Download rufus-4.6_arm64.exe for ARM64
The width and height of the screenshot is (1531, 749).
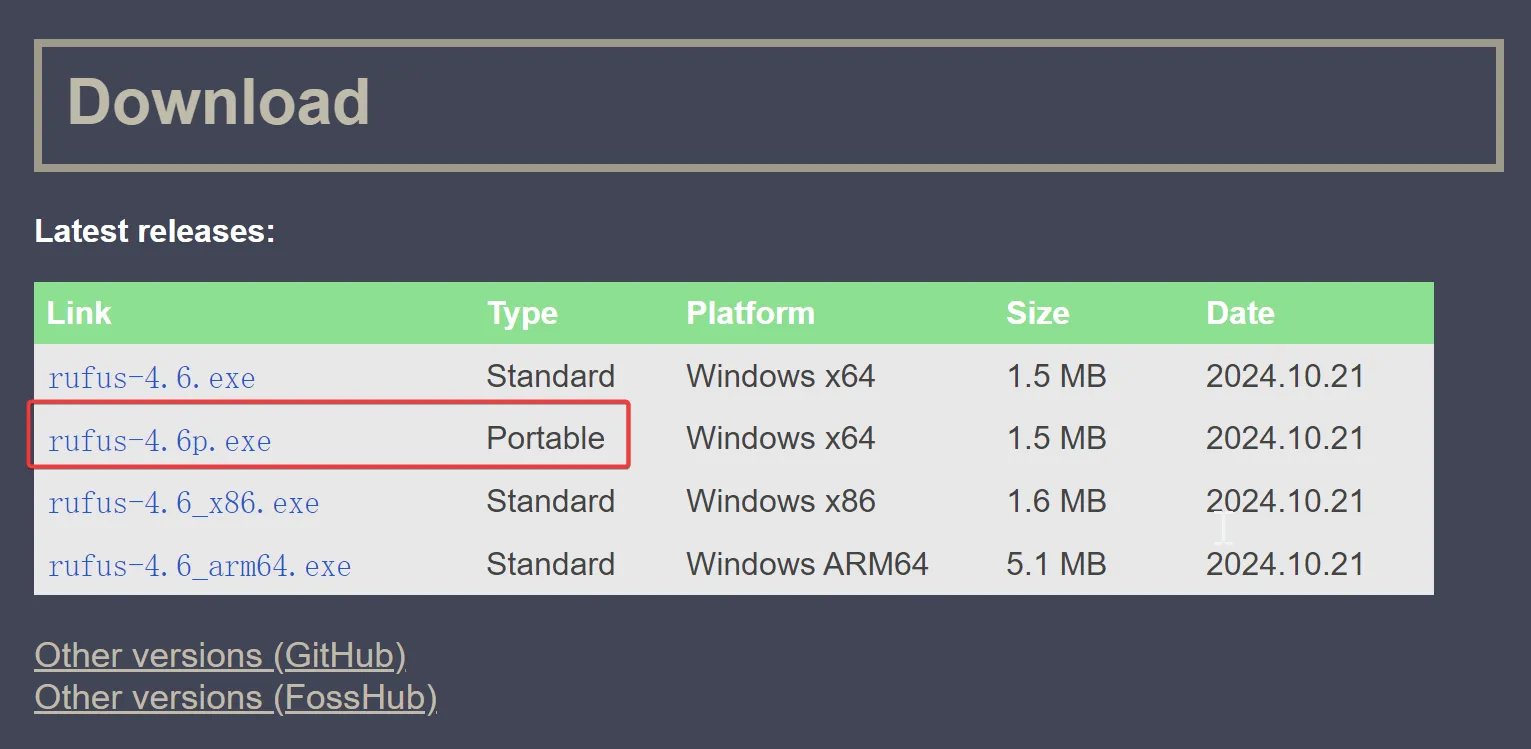pos(199,566)
